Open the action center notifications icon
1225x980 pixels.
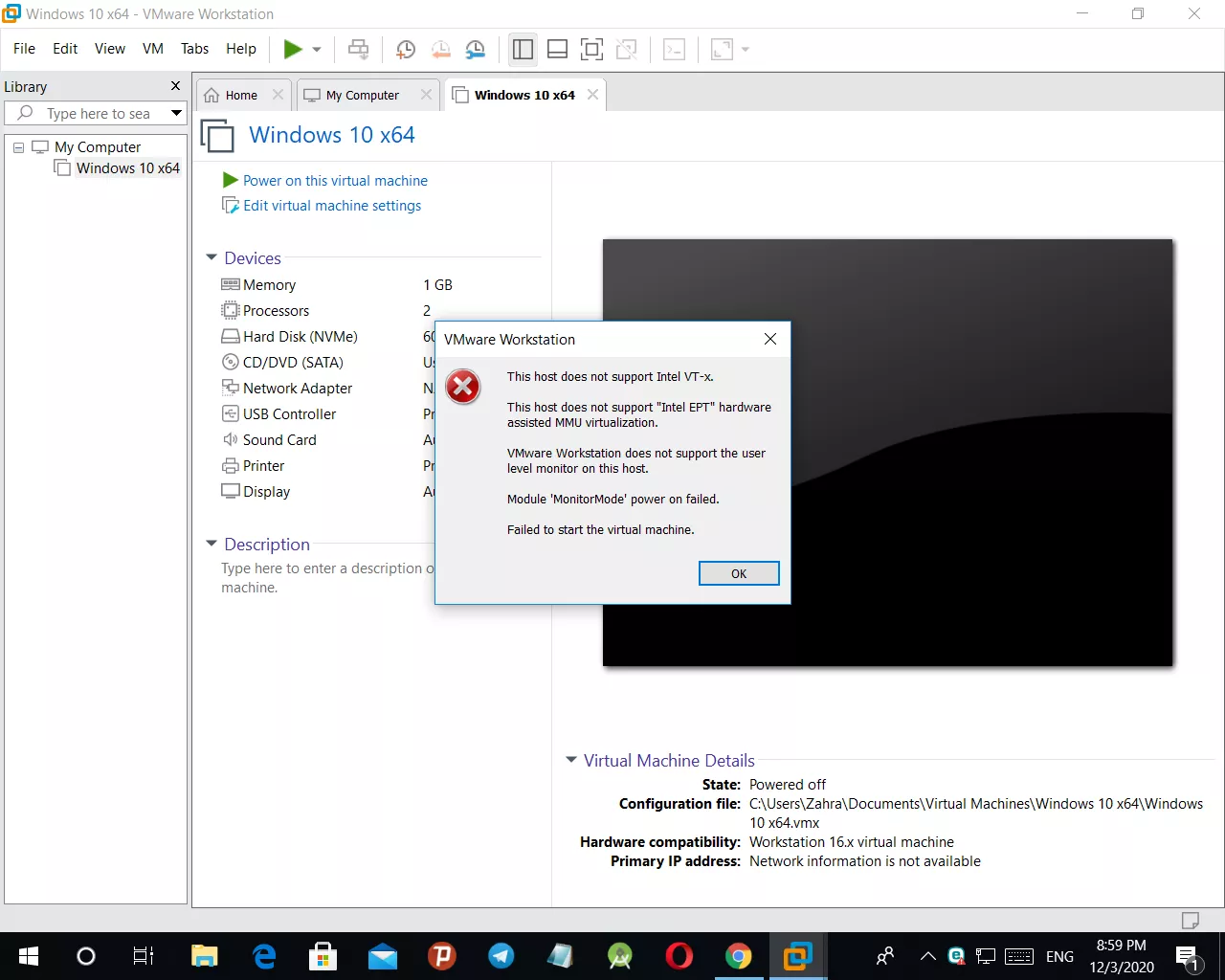coord(1188,957)
